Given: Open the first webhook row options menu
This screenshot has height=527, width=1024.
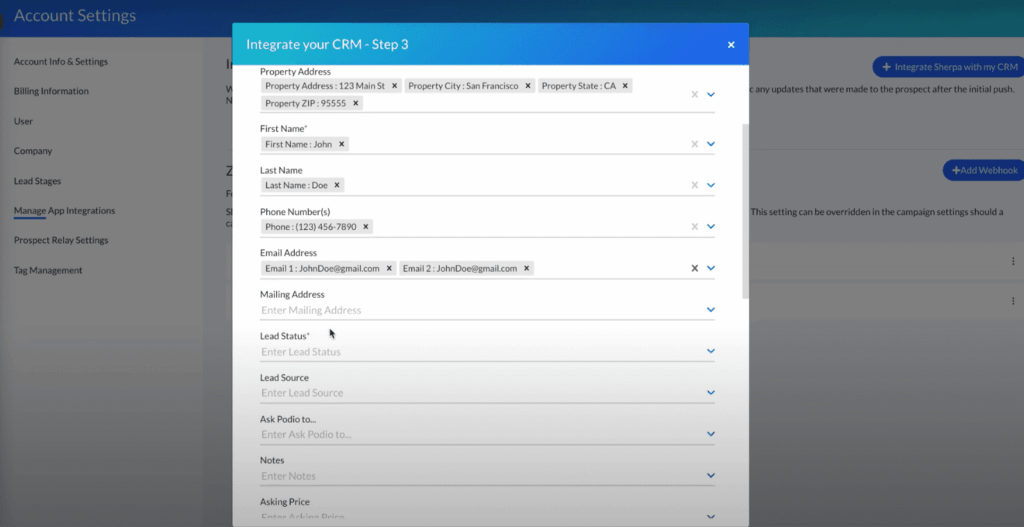Looking at the screenshot, I should [x=1013, y=261].
